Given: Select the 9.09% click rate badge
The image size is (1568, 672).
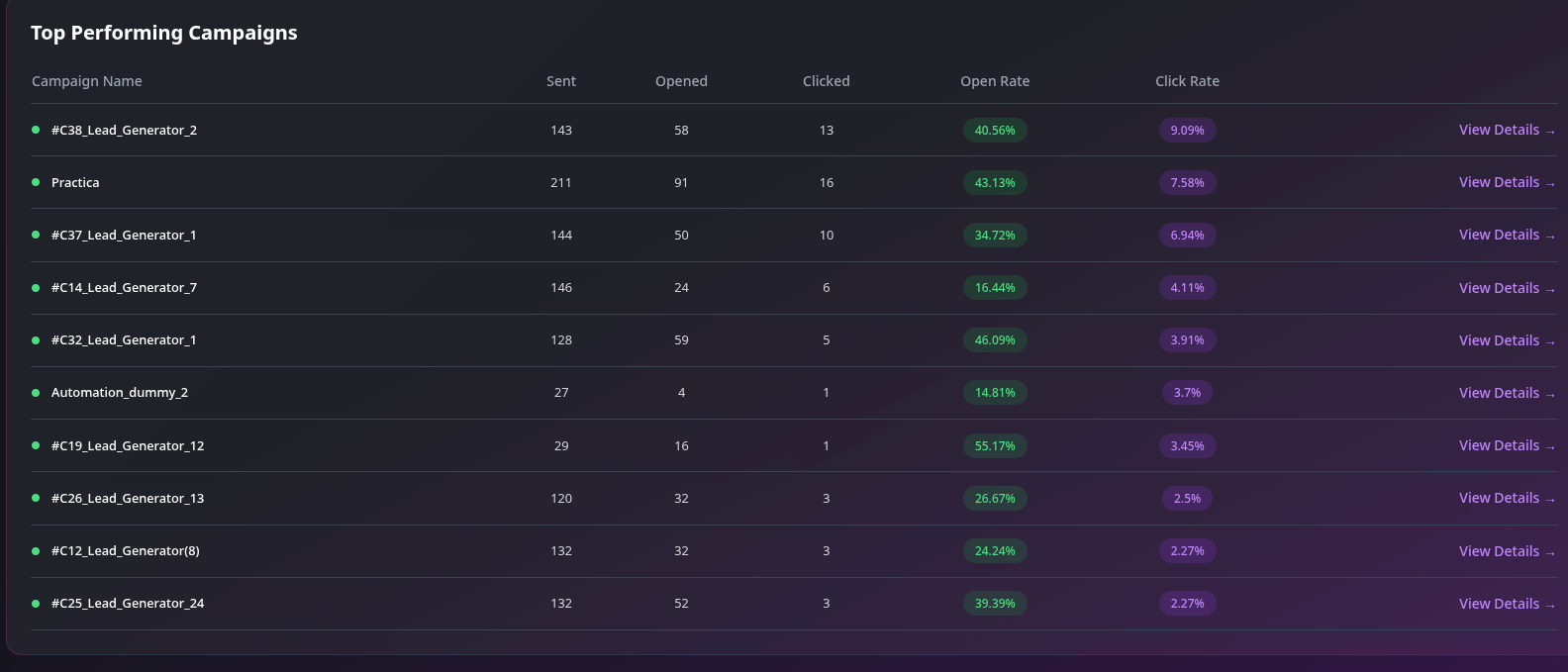Looking at the screenshot, I should [x=1187, y=131].
